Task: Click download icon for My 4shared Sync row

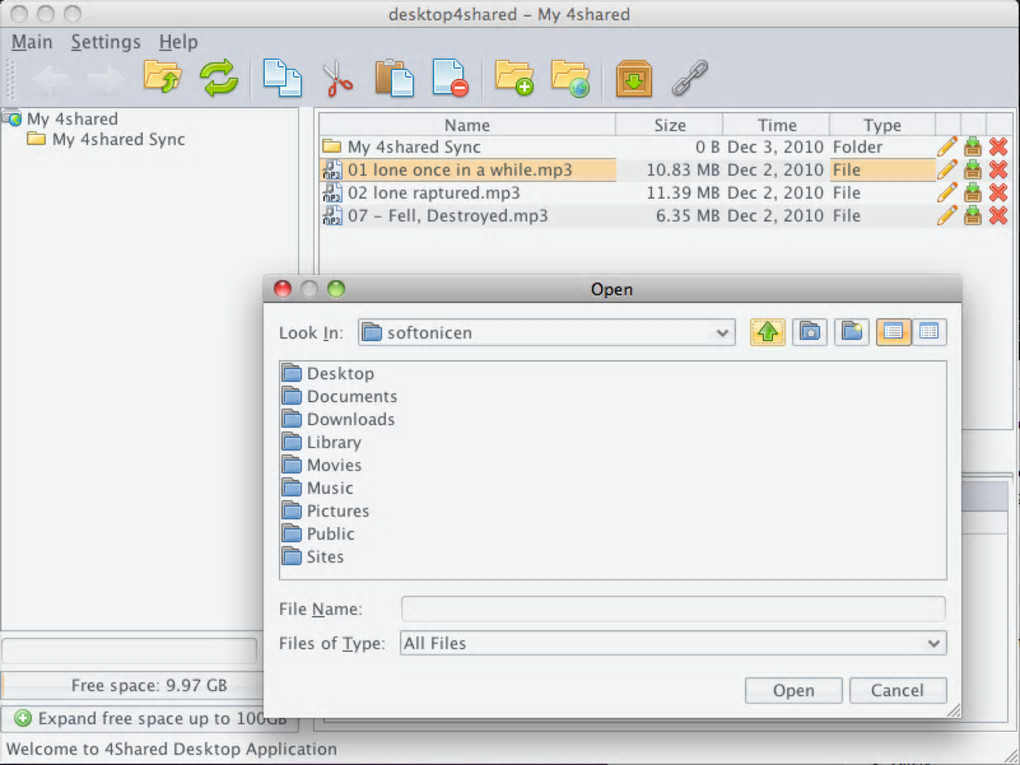Action: (973, 146)
